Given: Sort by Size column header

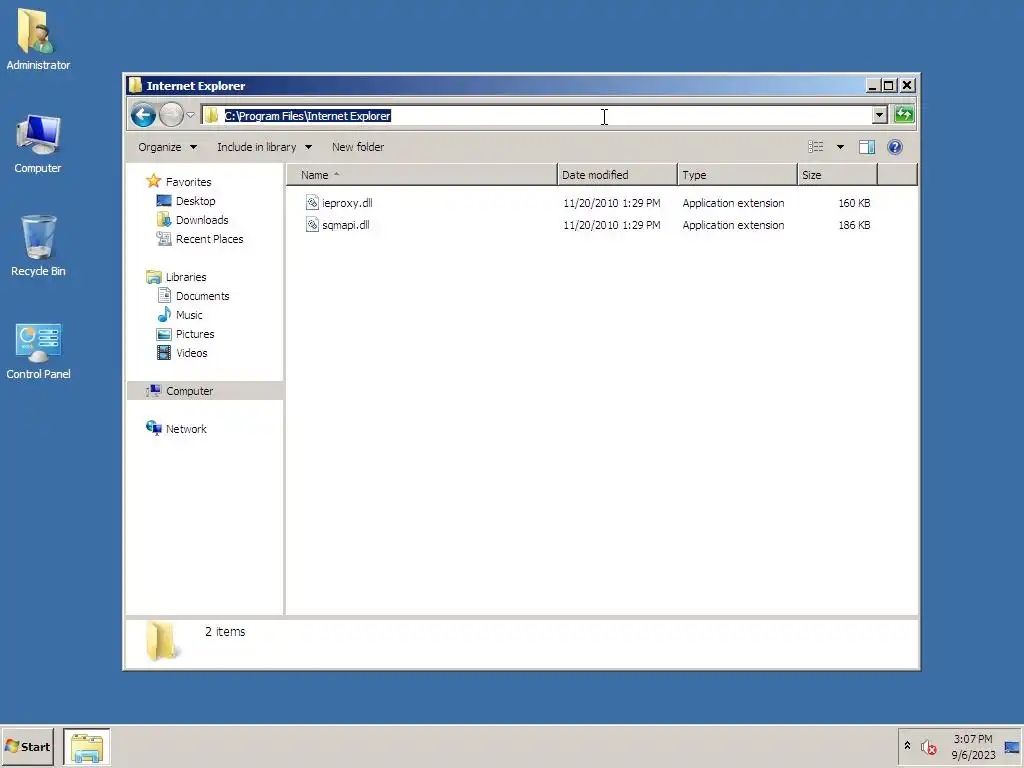Looking at the screenshot, I should point(837,175).
